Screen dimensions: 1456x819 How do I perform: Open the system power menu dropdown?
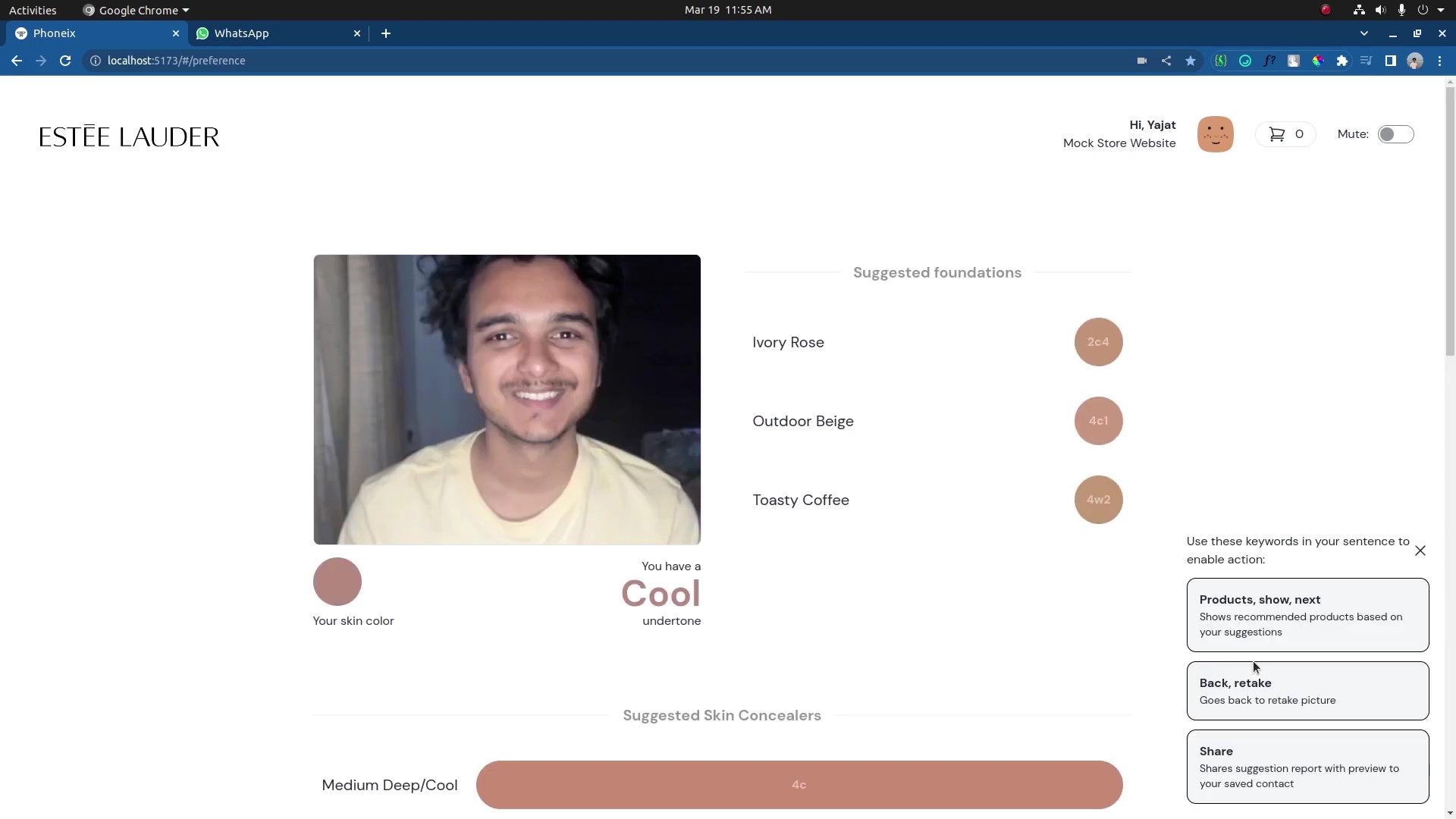[x=1440, y=10]
